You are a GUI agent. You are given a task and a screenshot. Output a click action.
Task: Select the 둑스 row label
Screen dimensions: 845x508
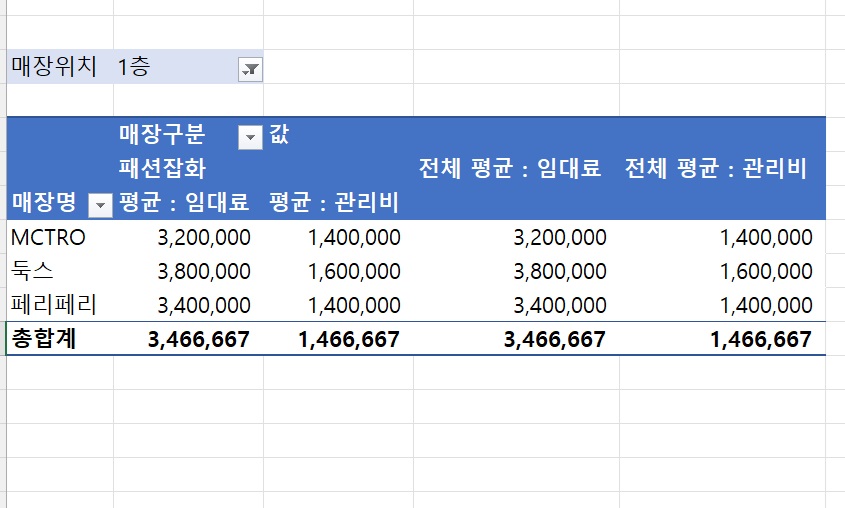[x=33, y=271]
